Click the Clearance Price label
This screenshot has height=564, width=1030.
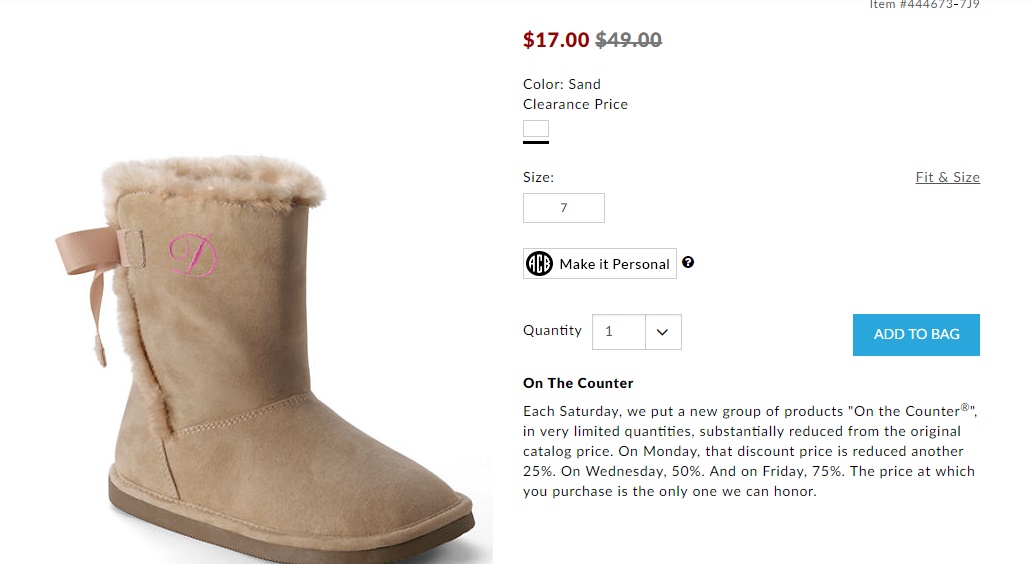575,104
